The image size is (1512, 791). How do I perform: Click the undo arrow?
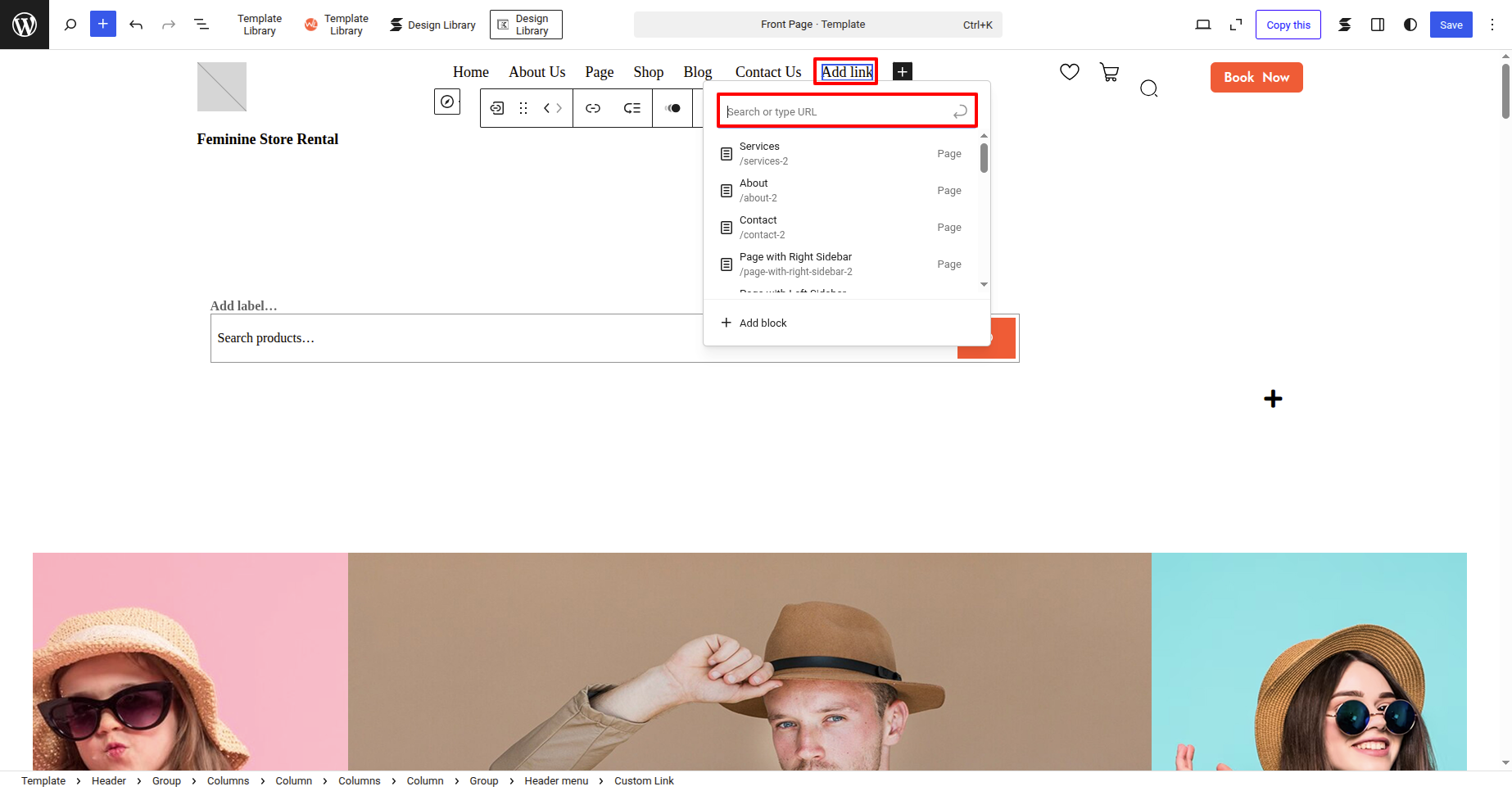pyautogui.click(x=136, y=25)
